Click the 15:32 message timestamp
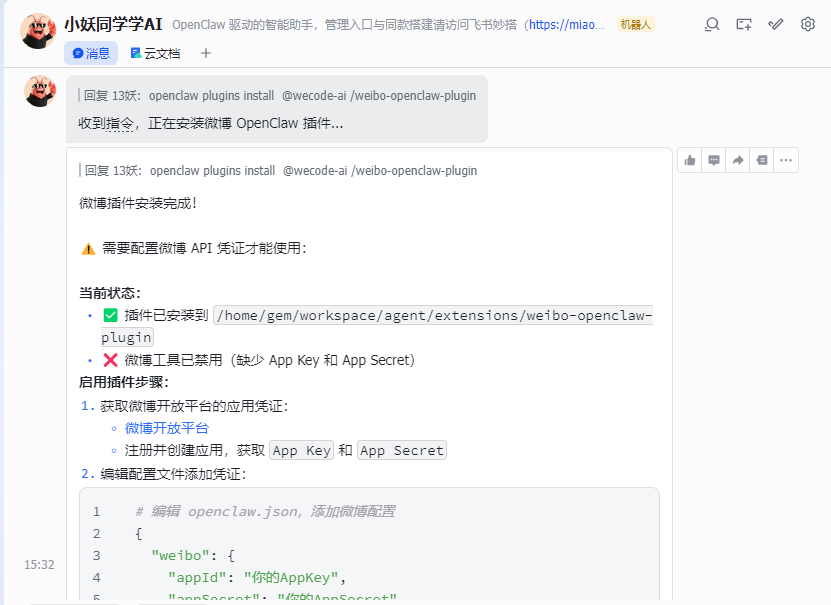This screenshot has height=605, width=831. tap(38, 564)
